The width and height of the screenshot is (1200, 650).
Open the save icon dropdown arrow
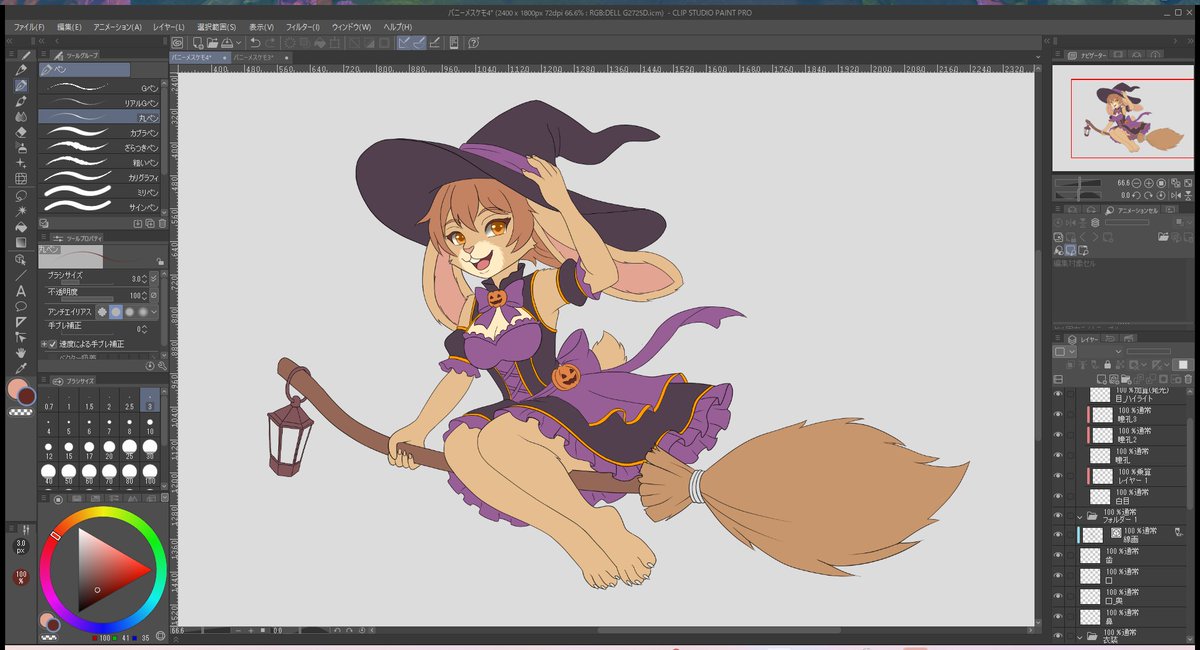237,43
